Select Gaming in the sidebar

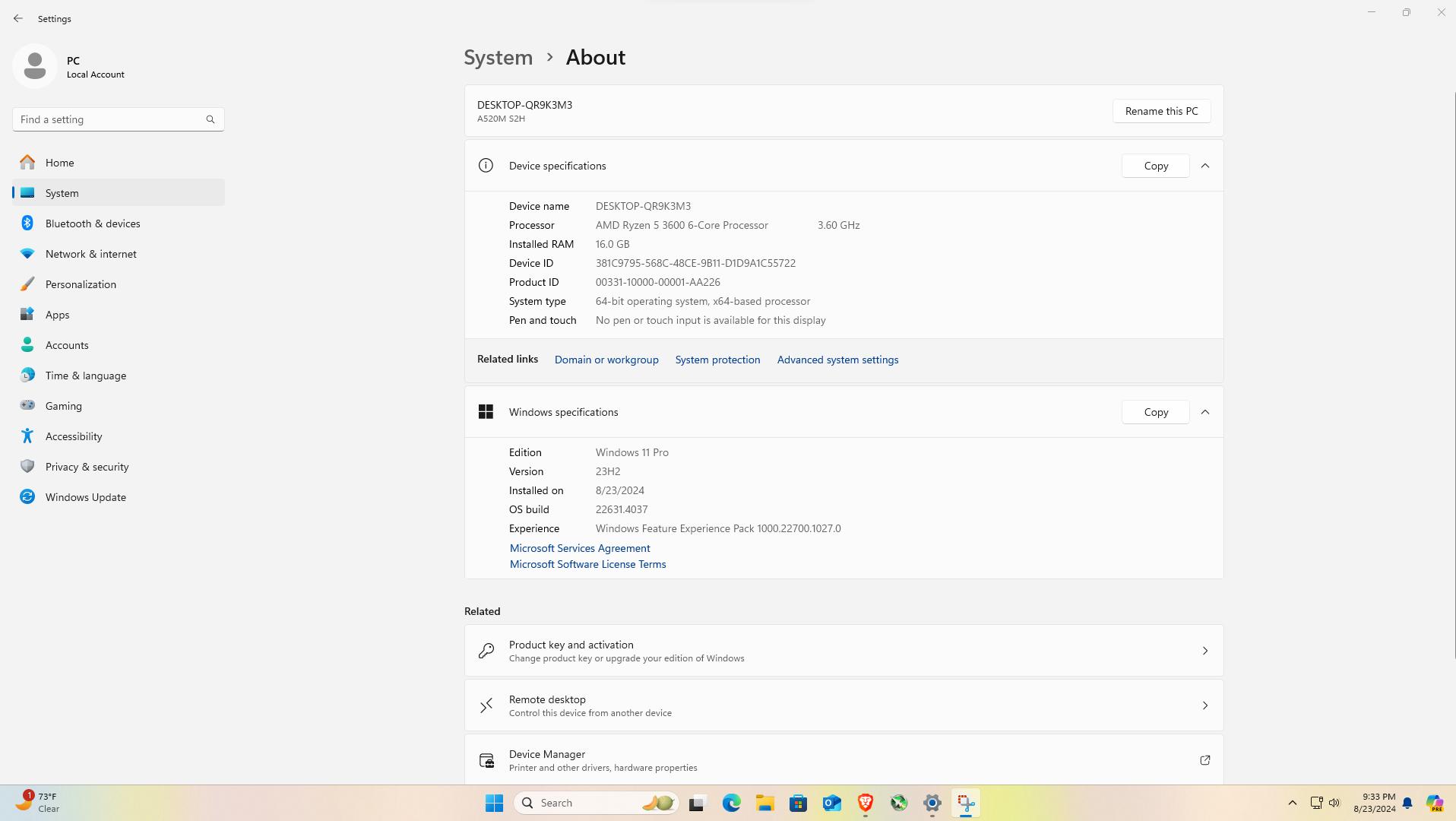click(x=63, y=406)
